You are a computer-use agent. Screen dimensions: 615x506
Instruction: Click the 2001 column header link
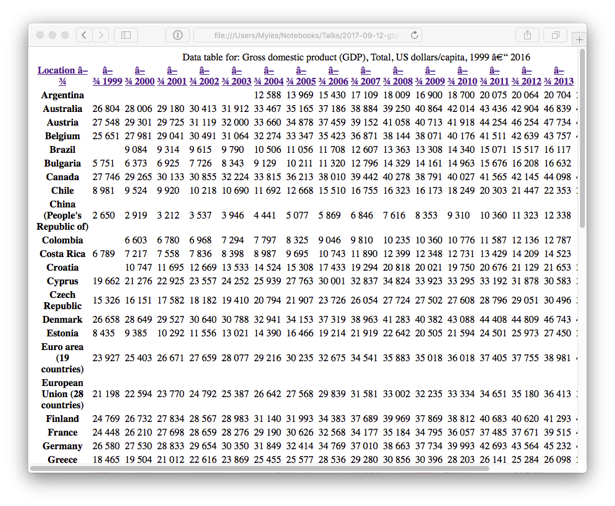tap(171, 81)
